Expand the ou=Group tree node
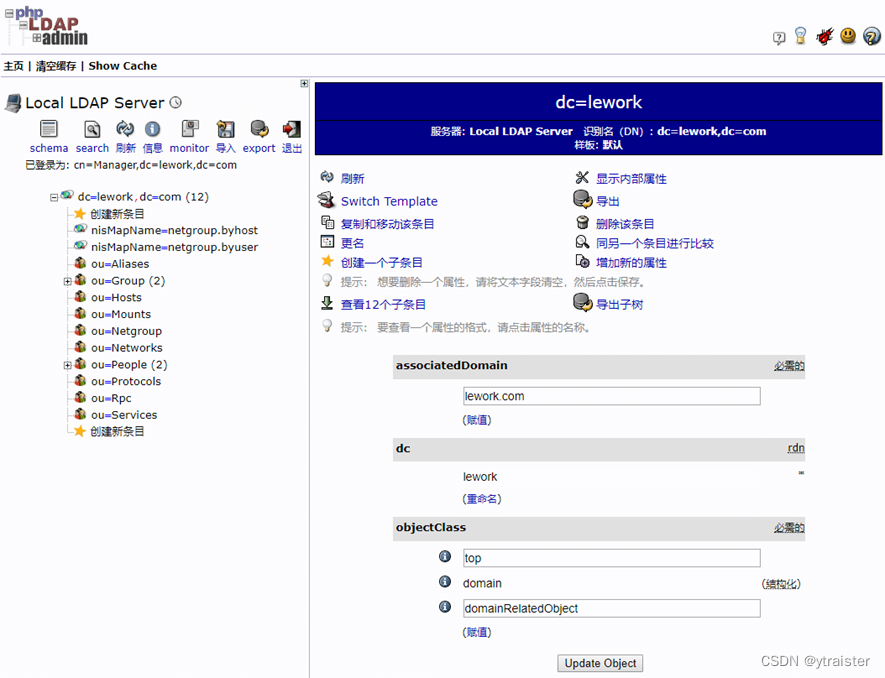This screenshot has height=678, width=885. click(68, 281)
